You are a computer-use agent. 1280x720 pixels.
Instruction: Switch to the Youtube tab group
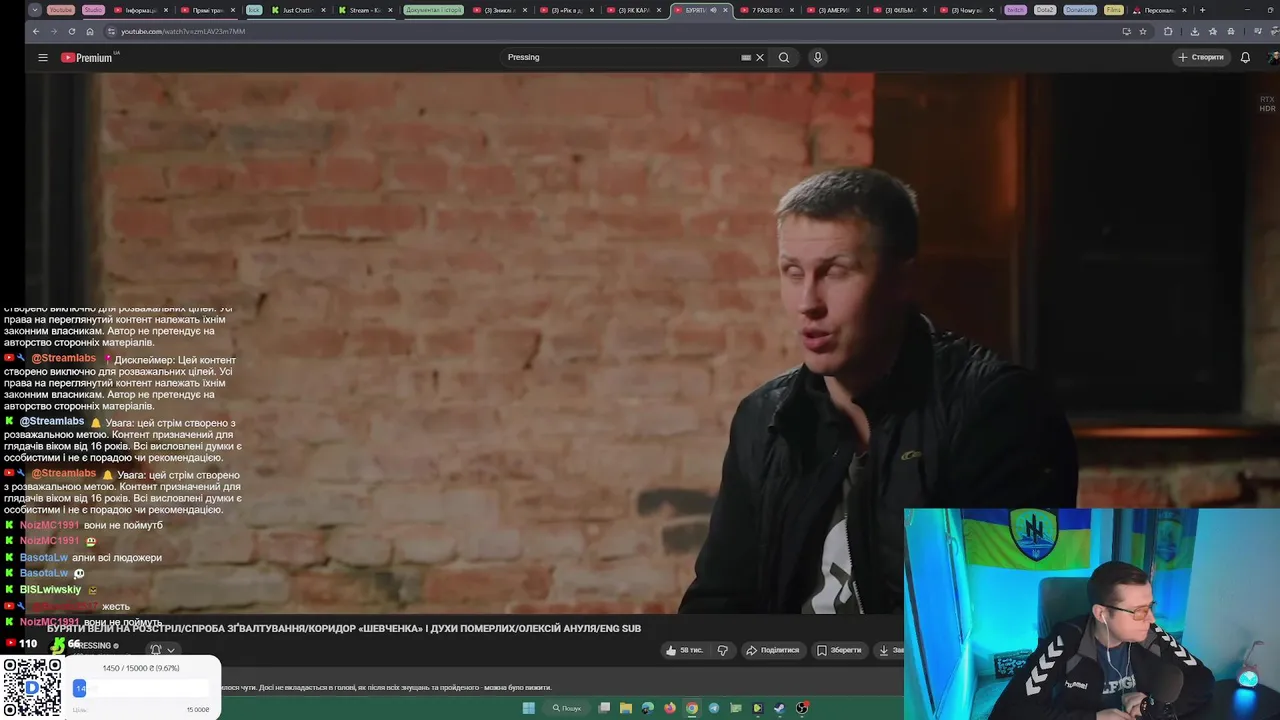coord(61,10)
